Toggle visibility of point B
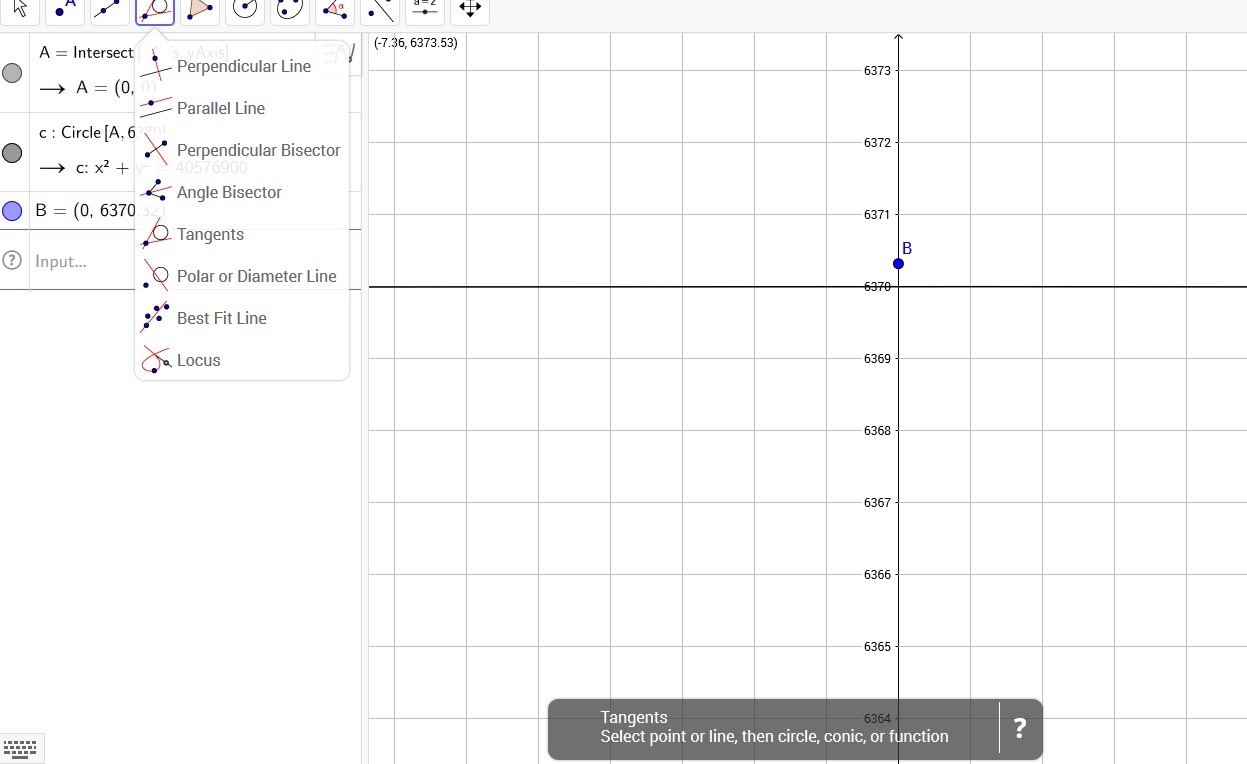Screen dimensions: 1247x764 [13, 211]
